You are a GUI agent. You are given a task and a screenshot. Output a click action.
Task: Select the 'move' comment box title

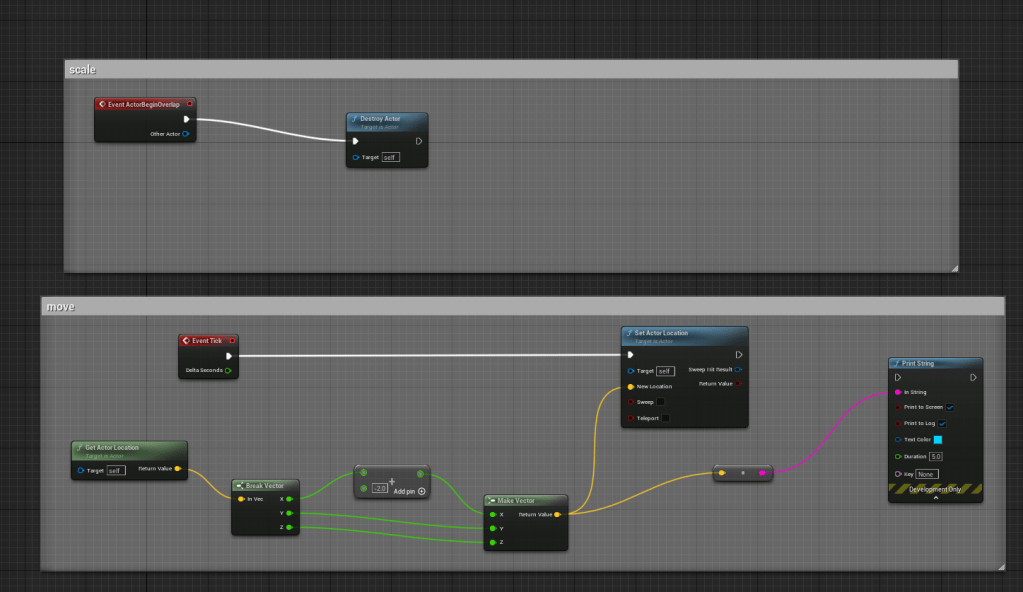pyautogui.click(x=58, y=306)
